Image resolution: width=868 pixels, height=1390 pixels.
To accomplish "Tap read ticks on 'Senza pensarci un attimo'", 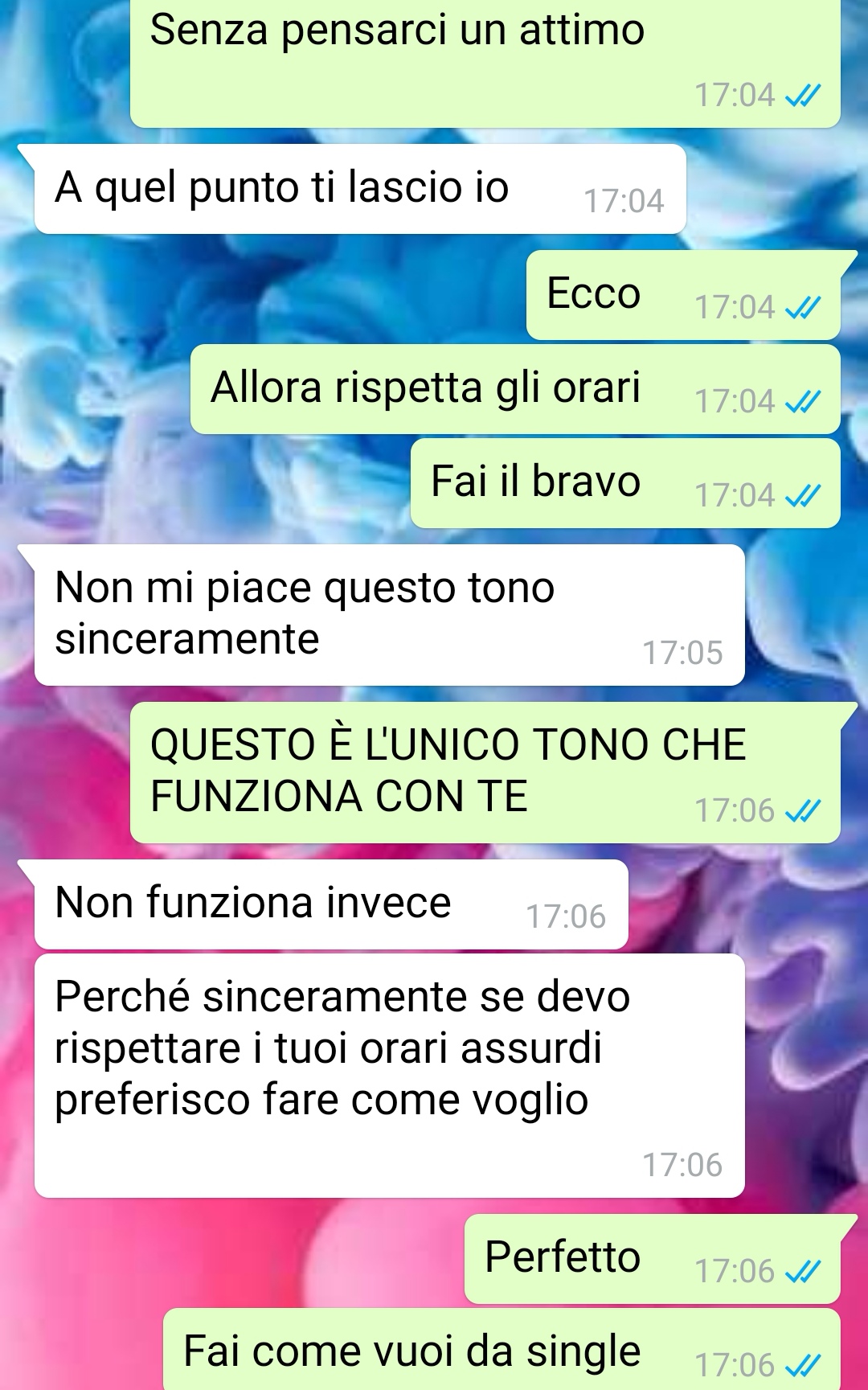I will [x=803, y=96].
